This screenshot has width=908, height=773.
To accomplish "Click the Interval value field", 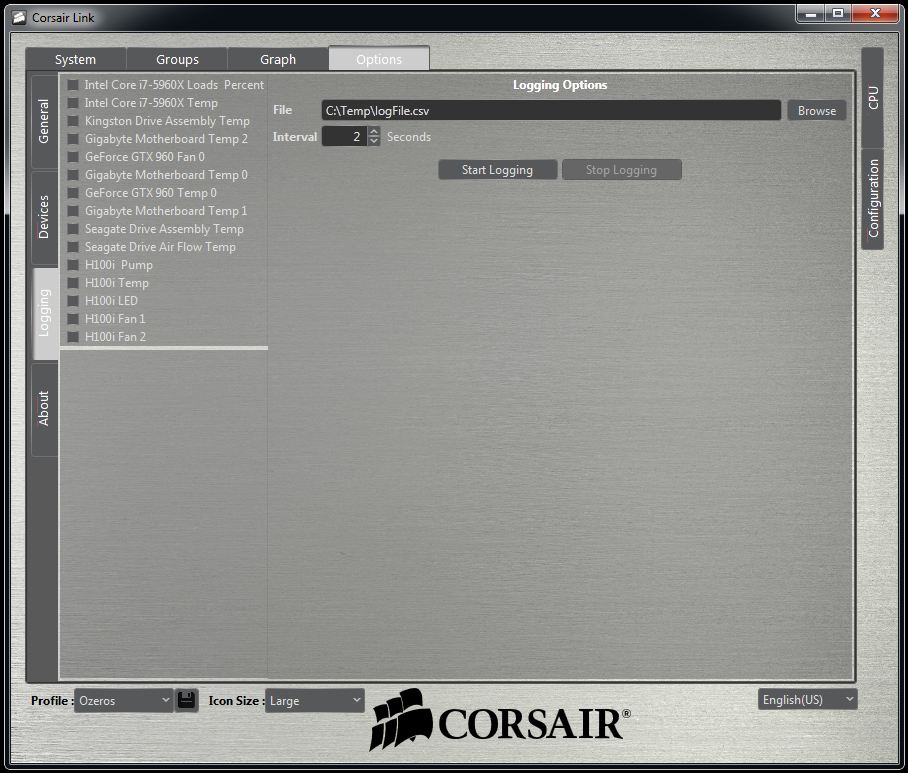I will pyautogui.click(x=344, y=137).
